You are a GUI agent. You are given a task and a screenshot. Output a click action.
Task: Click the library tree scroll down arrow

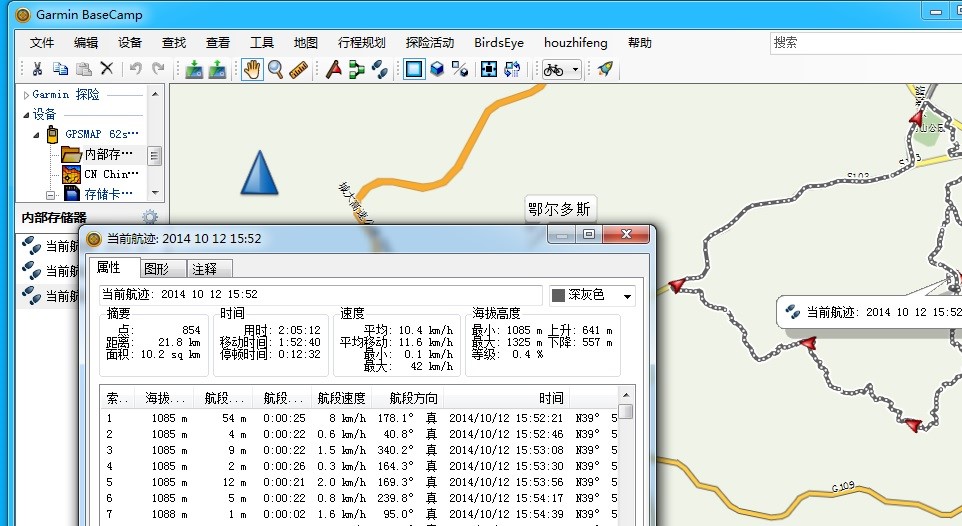[x=155, y=193]
